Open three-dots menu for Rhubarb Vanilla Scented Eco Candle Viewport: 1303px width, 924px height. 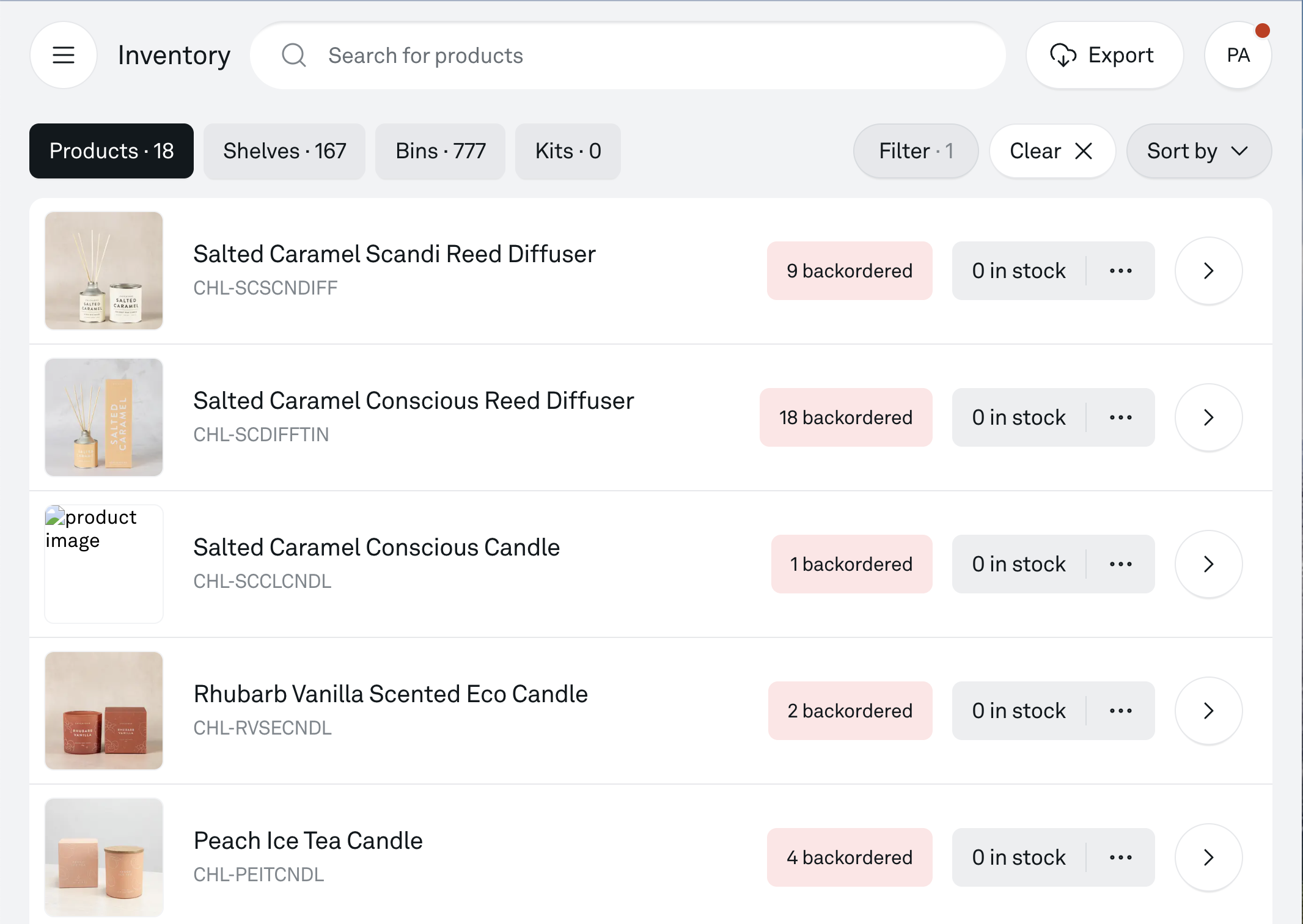pyautogui.click(x=1120, y=711)
